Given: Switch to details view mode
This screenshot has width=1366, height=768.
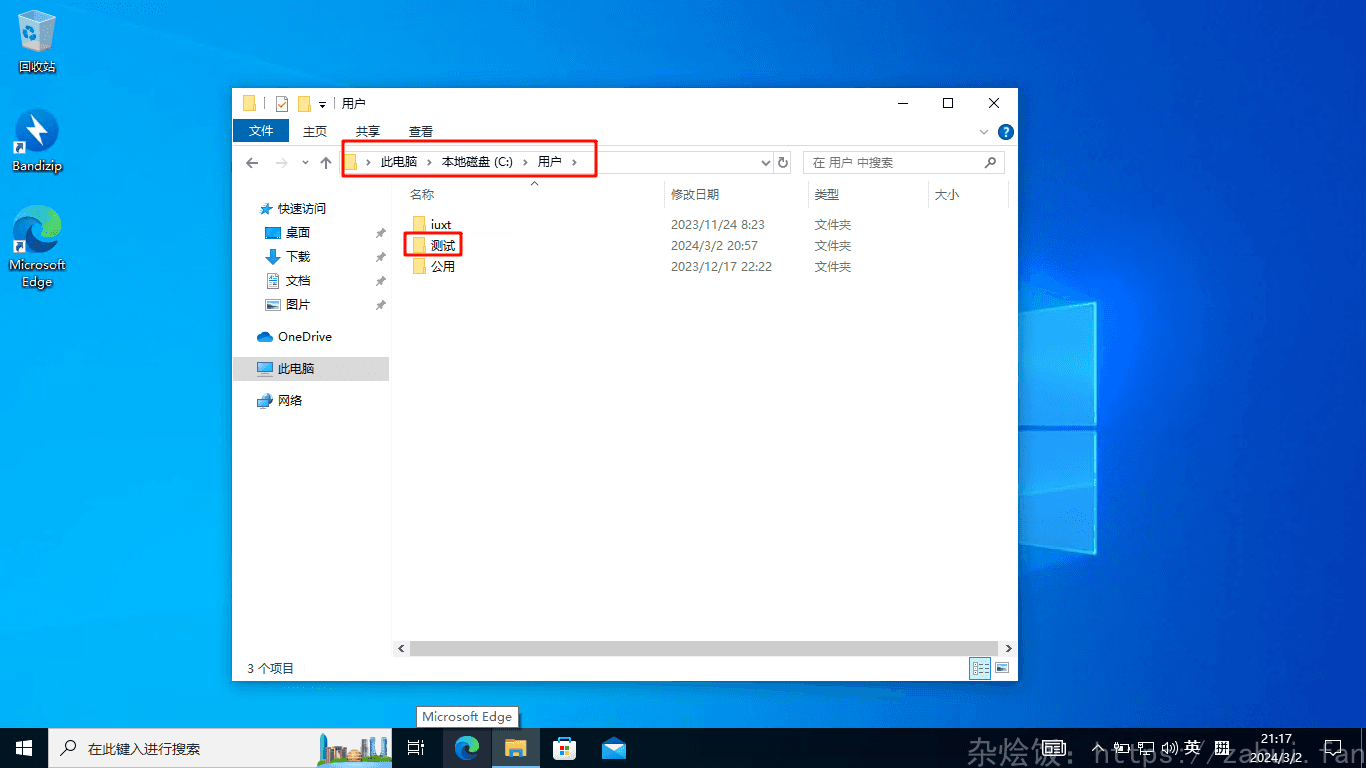Looking at the screenshot, I should tap(980, 668).
